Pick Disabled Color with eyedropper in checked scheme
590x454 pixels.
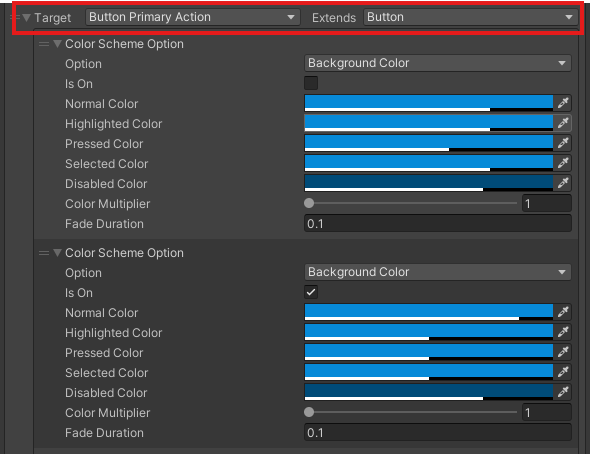click(563, 392)
